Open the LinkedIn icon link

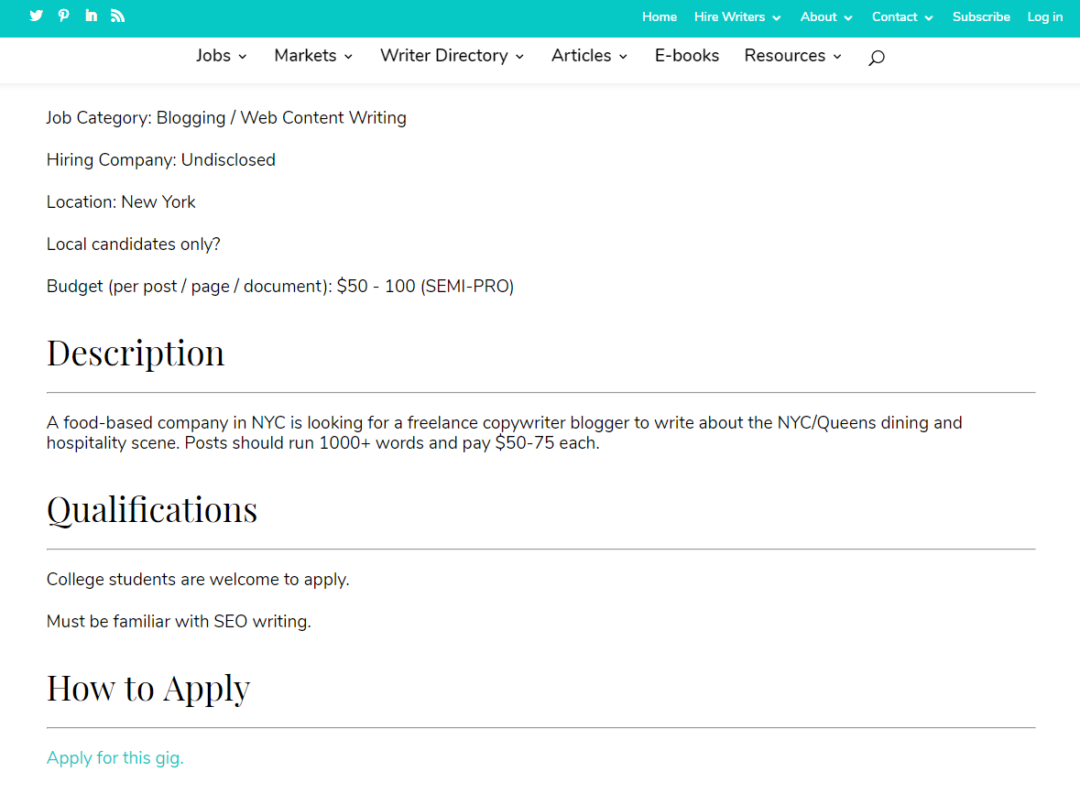(x=91, y=15)
